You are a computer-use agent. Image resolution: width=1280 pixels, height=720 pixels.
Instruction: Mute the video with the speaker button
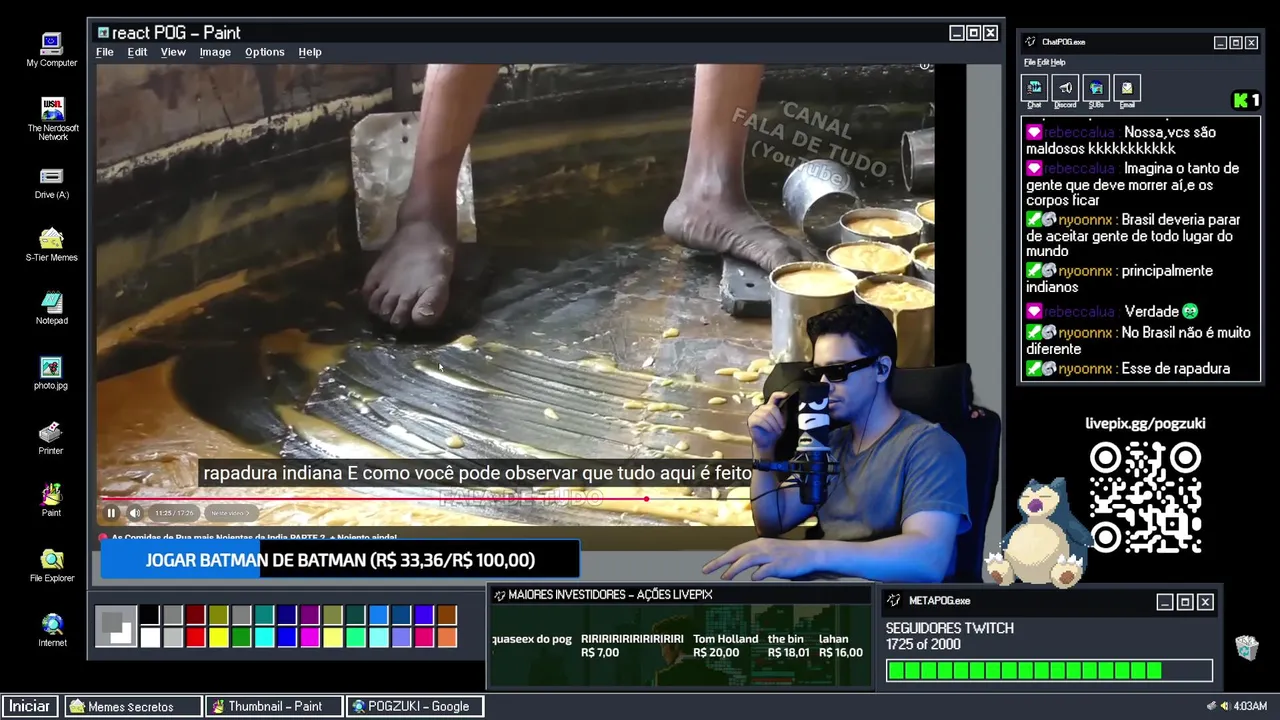pyautogui.click(x=135, y=513)
